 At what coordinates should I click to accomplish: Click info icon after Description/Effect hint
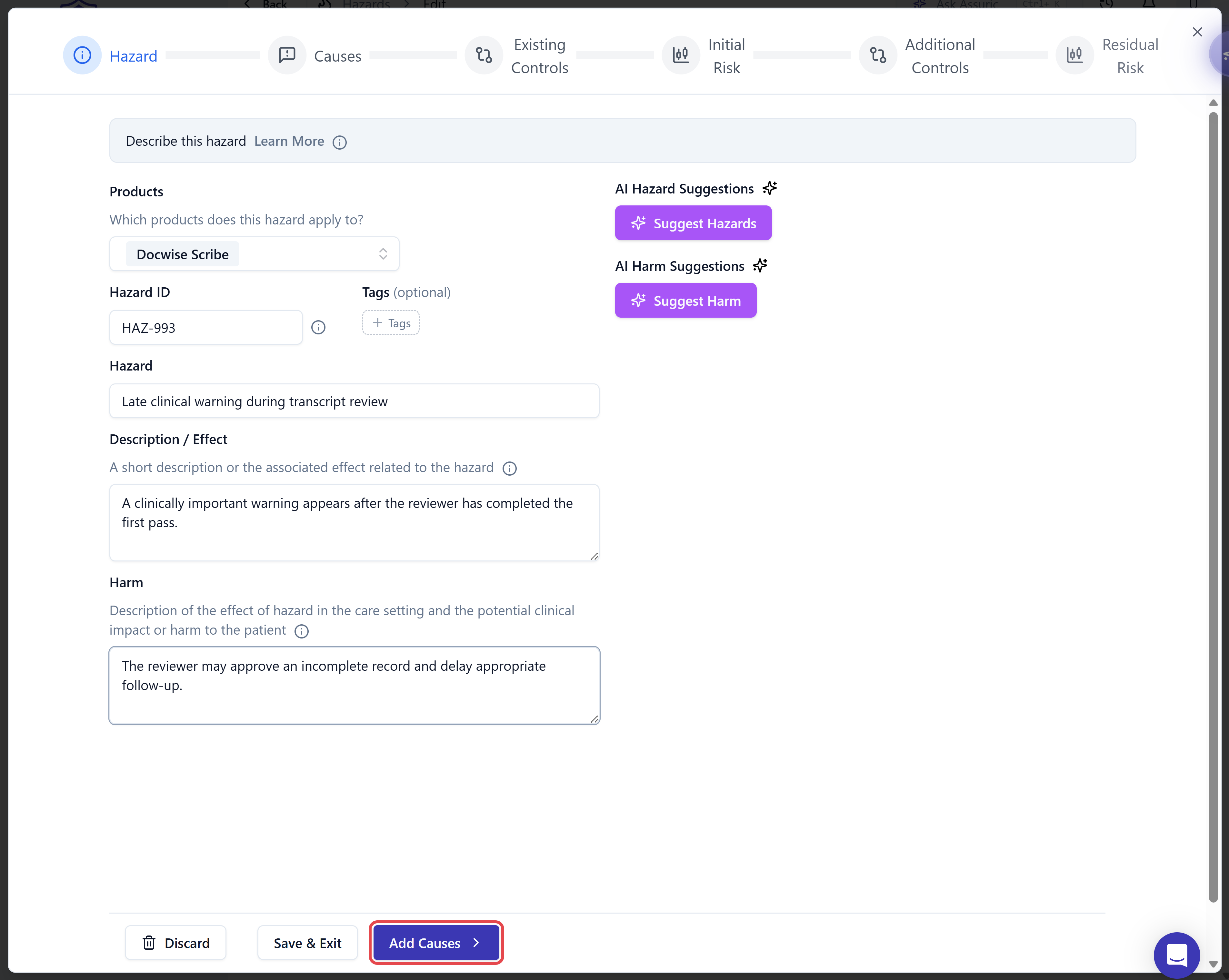coord(510,468)
